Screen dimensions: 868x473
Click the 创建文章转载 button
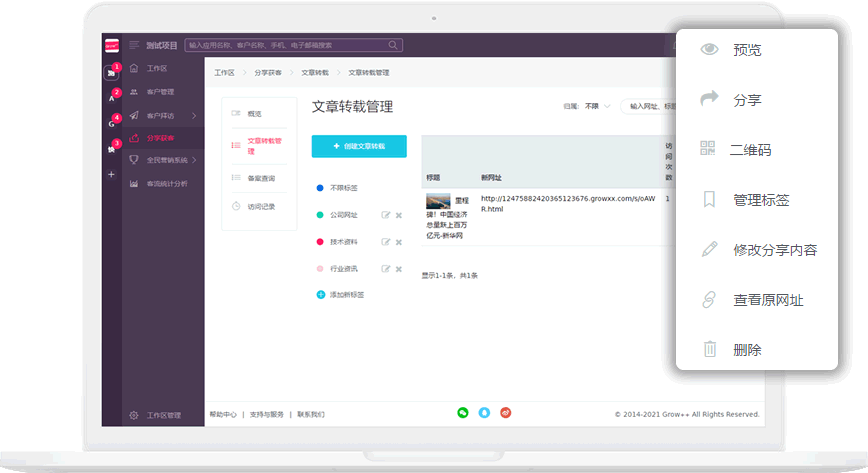pos(359,146)
